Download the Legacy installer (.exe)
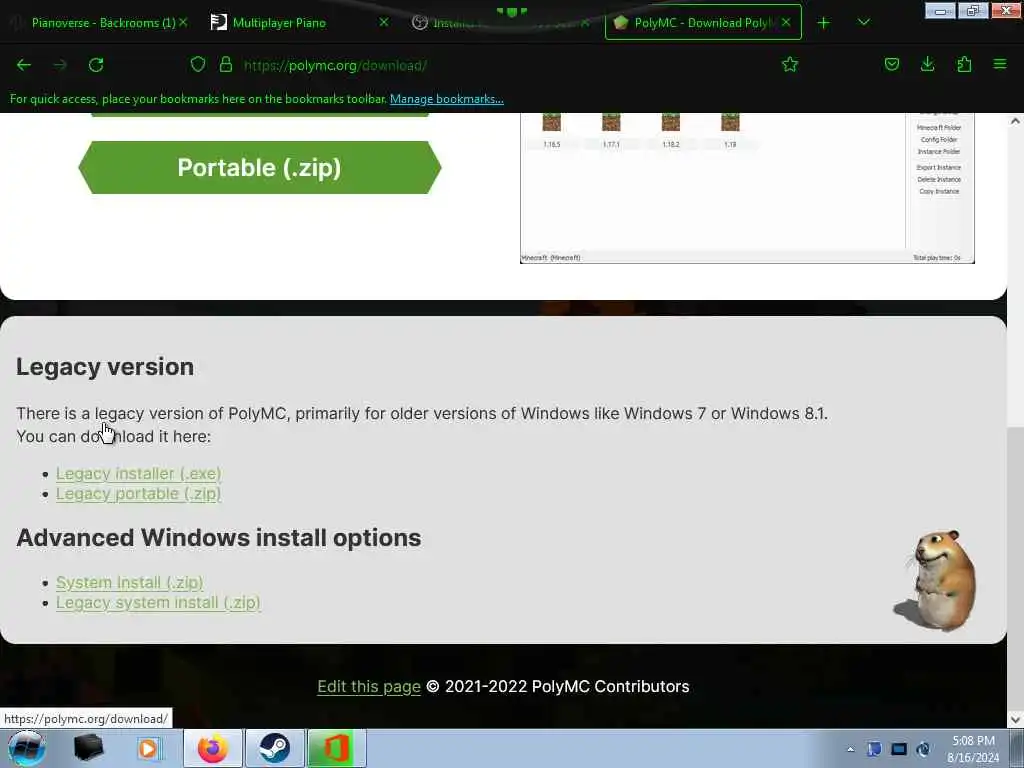 tap(138, 473)
